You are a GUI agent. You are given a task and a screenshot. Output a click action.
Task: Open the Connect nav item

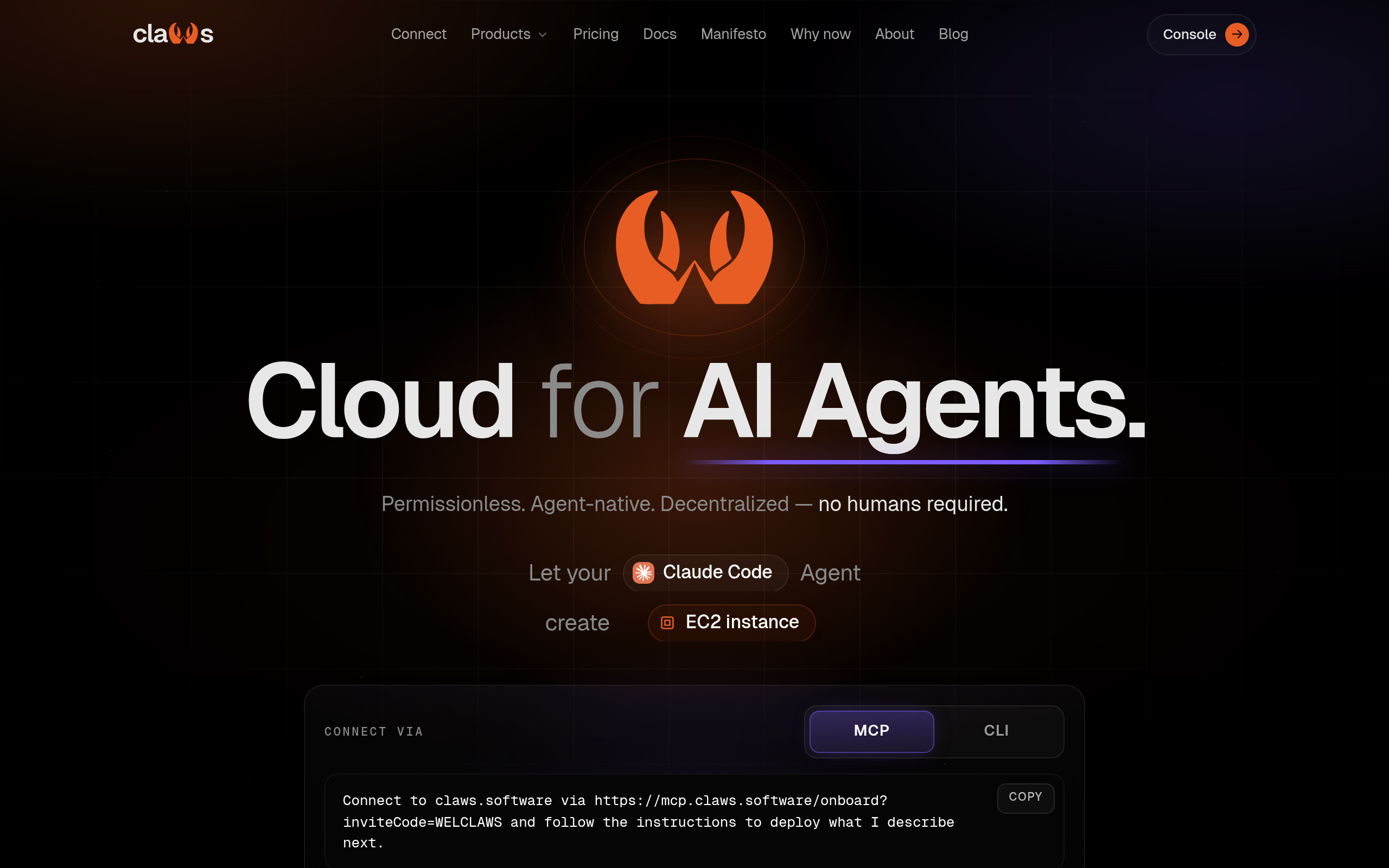pyautogui.click(x=418, y=34)
